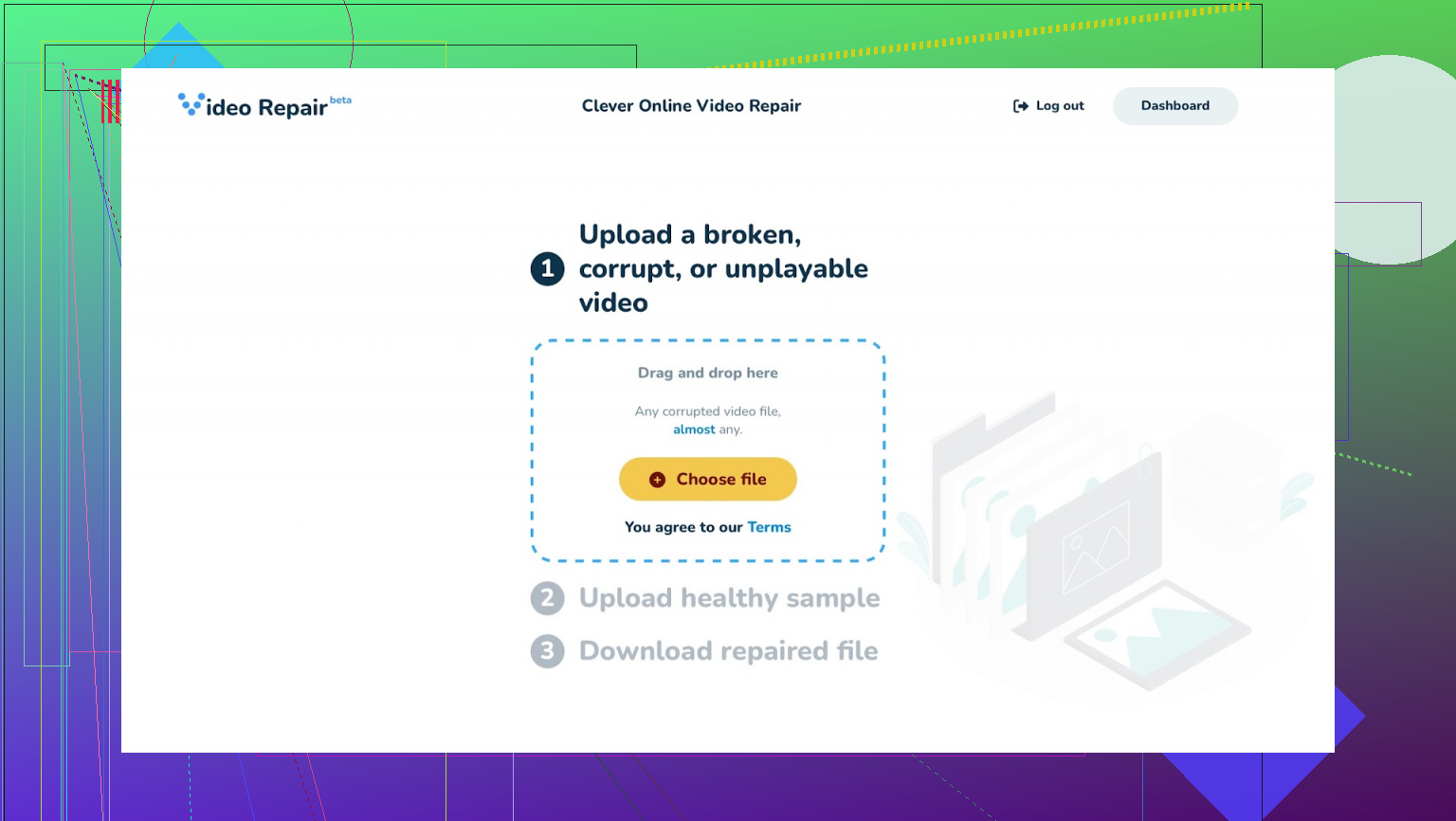Screen dimensions: 1456x821
Task: Open the Video Repair beta logo
Action: click(x=264, y=105)
